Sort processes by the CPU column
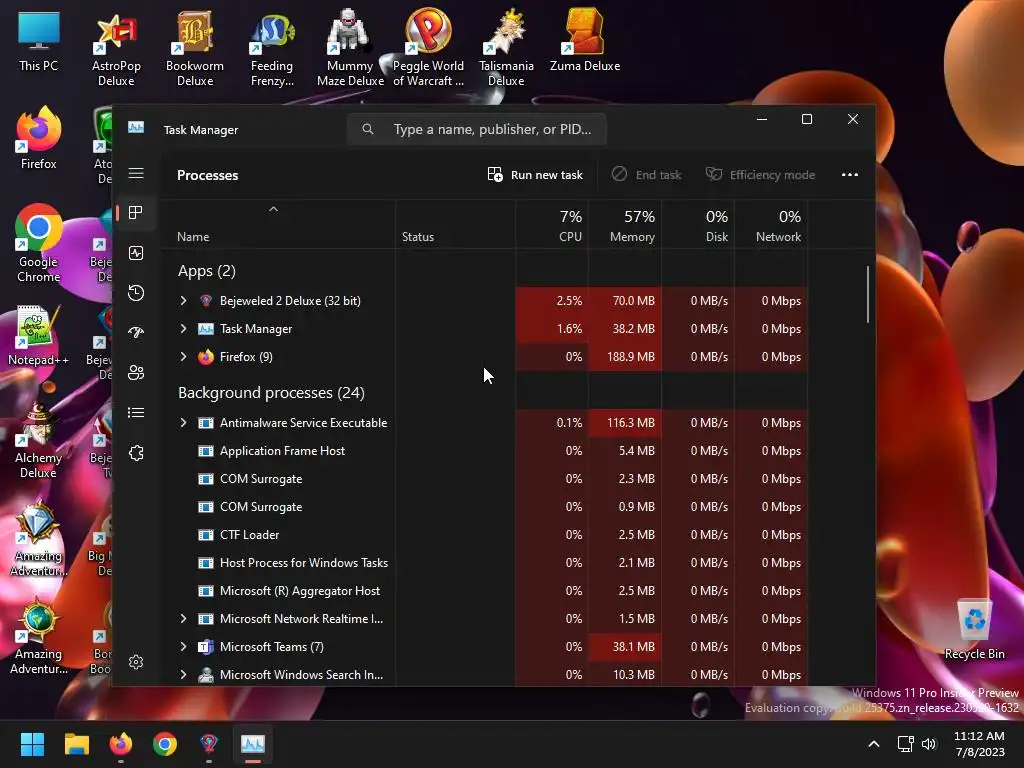The height and width of the screenshot is (768, 1024). point(552,225)
